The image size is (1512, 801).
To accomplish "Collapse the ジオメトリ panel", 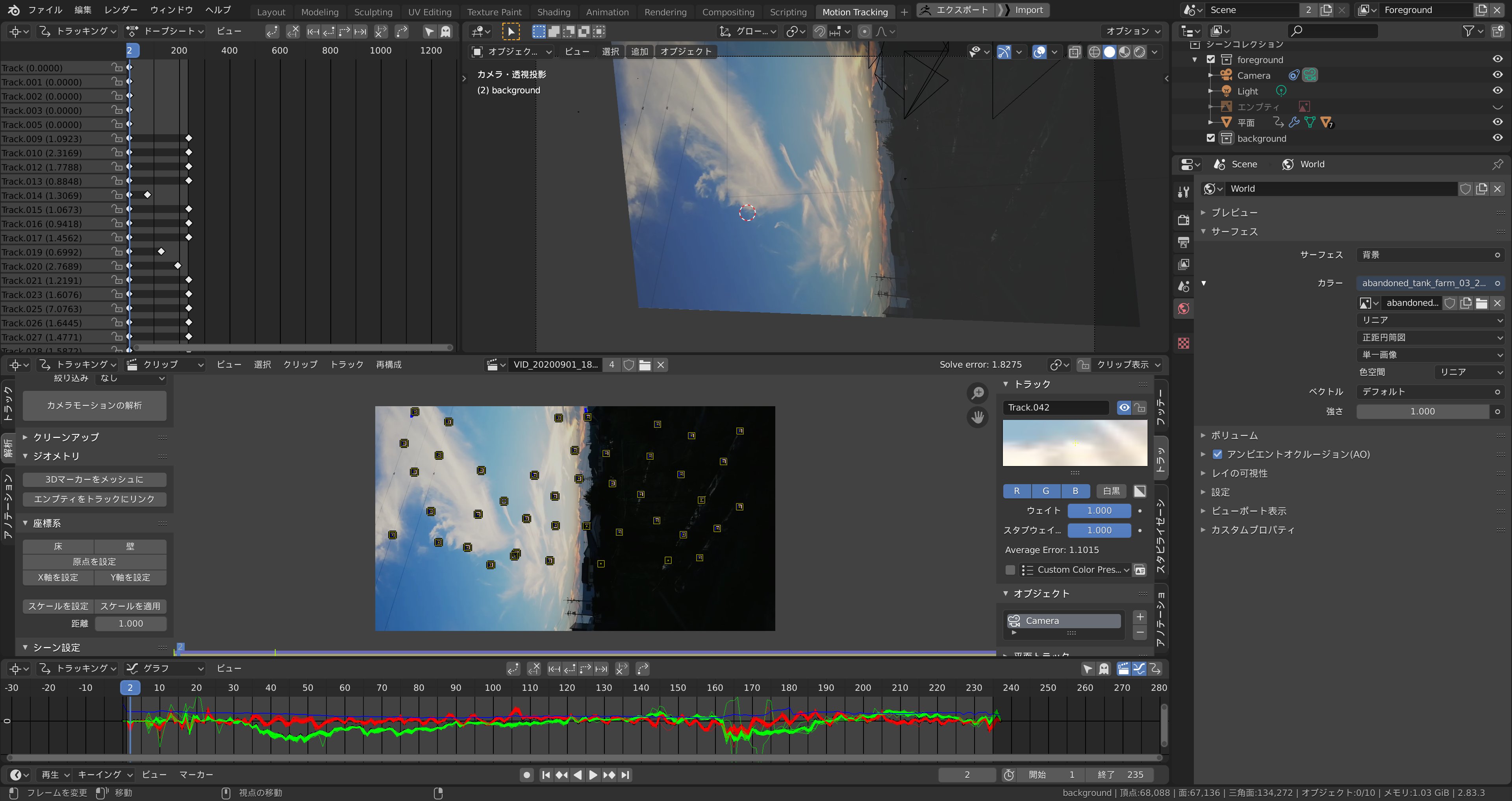I will point(56,456).
